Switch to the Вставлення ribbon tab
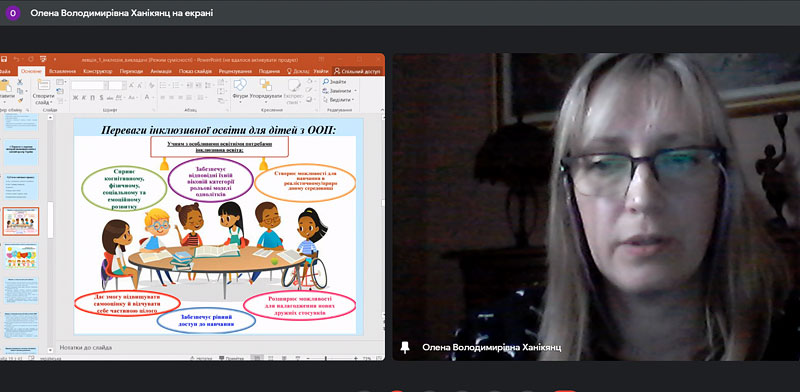The height and width of the screenshot is (392, 800). pyautogui.click(x=63, y=71)
